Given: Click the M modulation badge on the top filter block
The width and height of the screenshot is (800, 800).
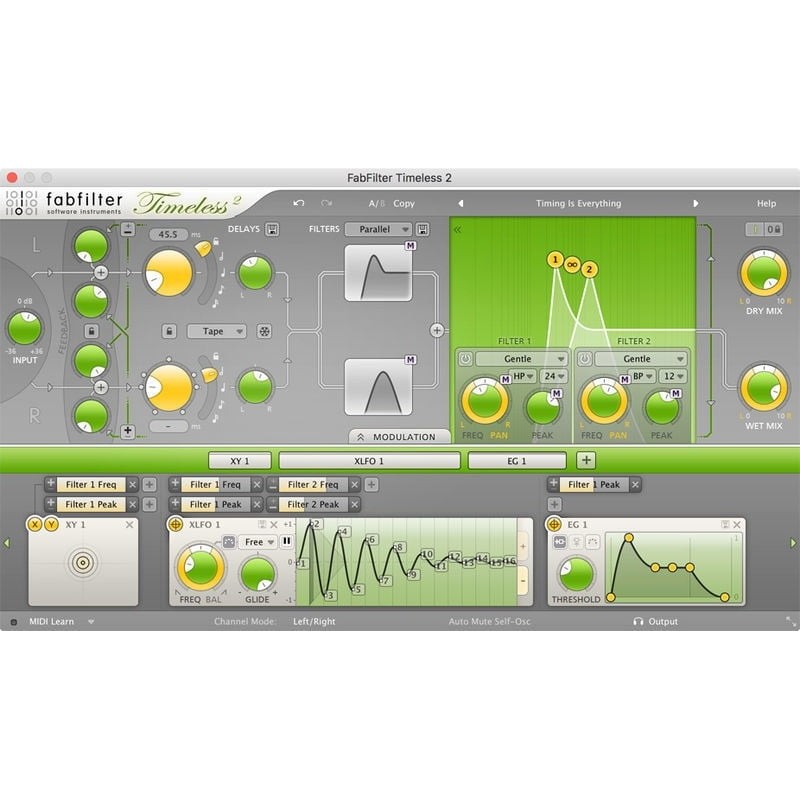Looking at the screenshot, I should [410, 247].
